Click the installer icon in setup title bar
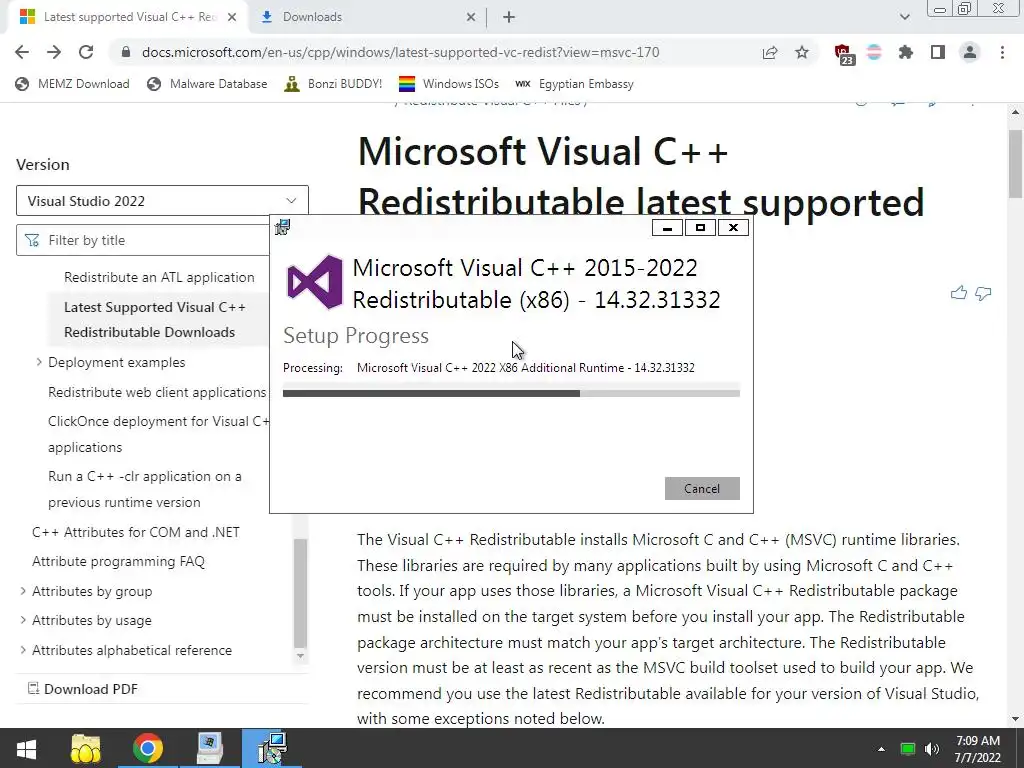Screen dimensions: 1024x768 click(x=282, y=227)
